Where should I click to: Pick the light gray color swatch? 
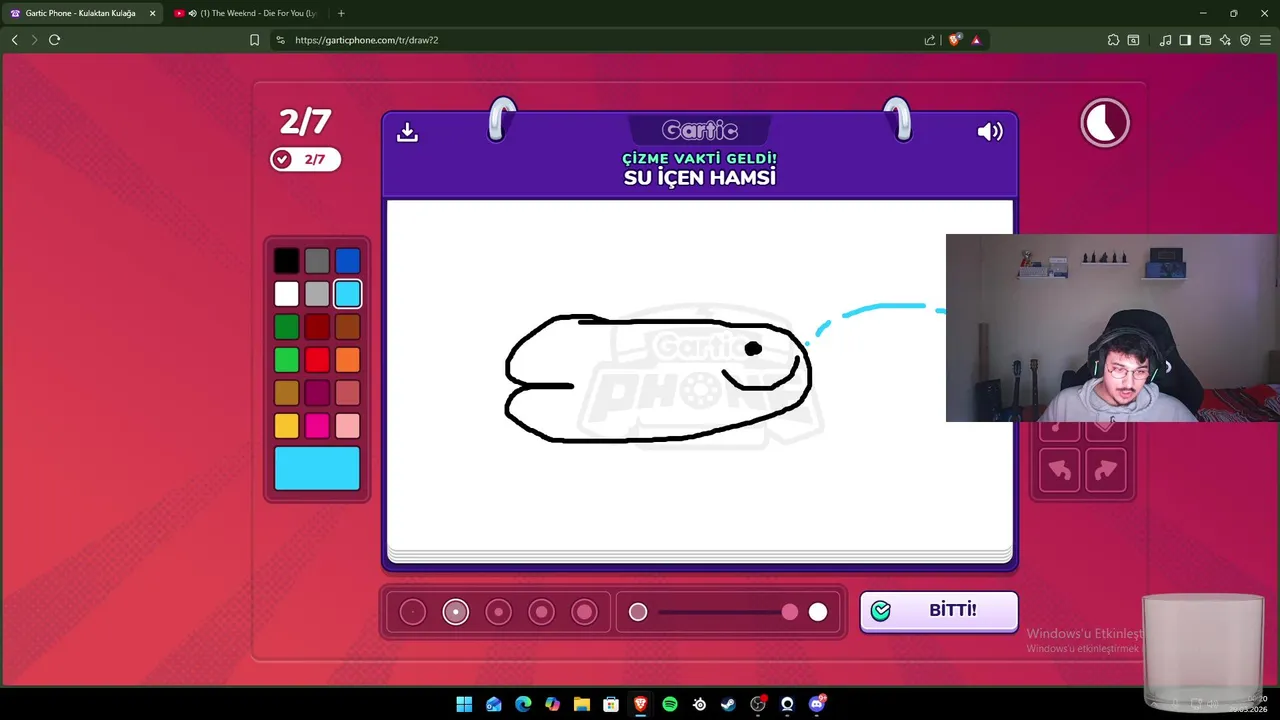pos(317,294)
